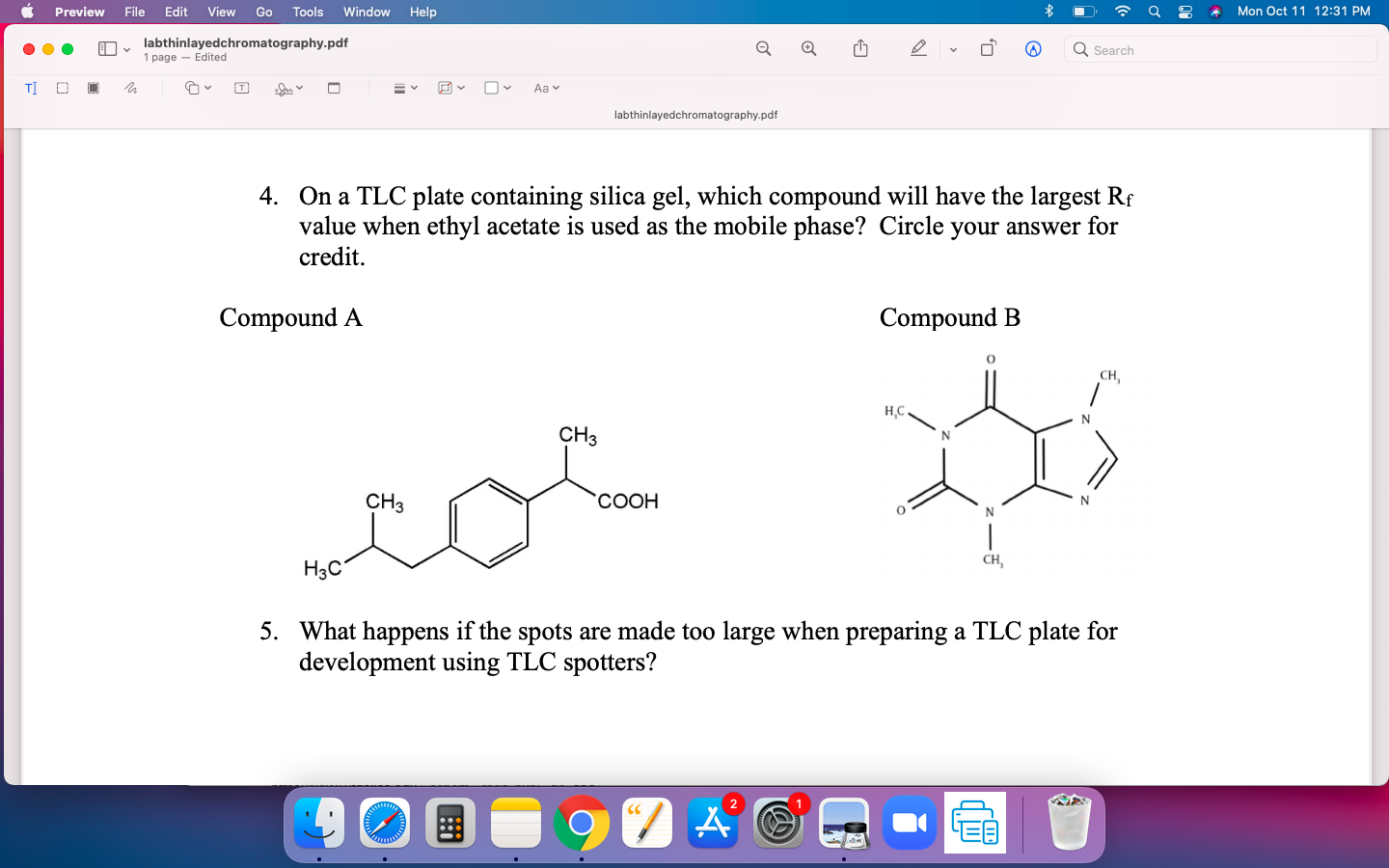Expand the Text Style Aa dropdown
The image size is (1389, 868).
pos(545,88)
